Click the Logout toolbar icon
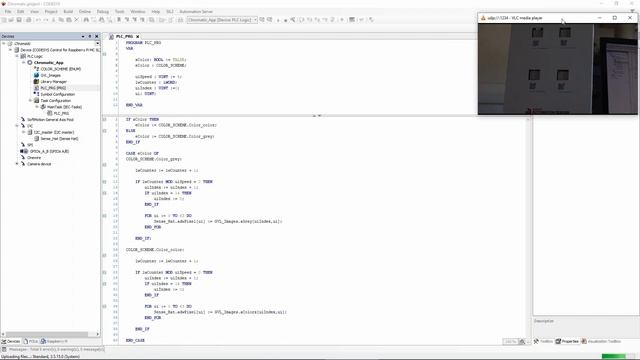640x360 pixels. (270, 20)
